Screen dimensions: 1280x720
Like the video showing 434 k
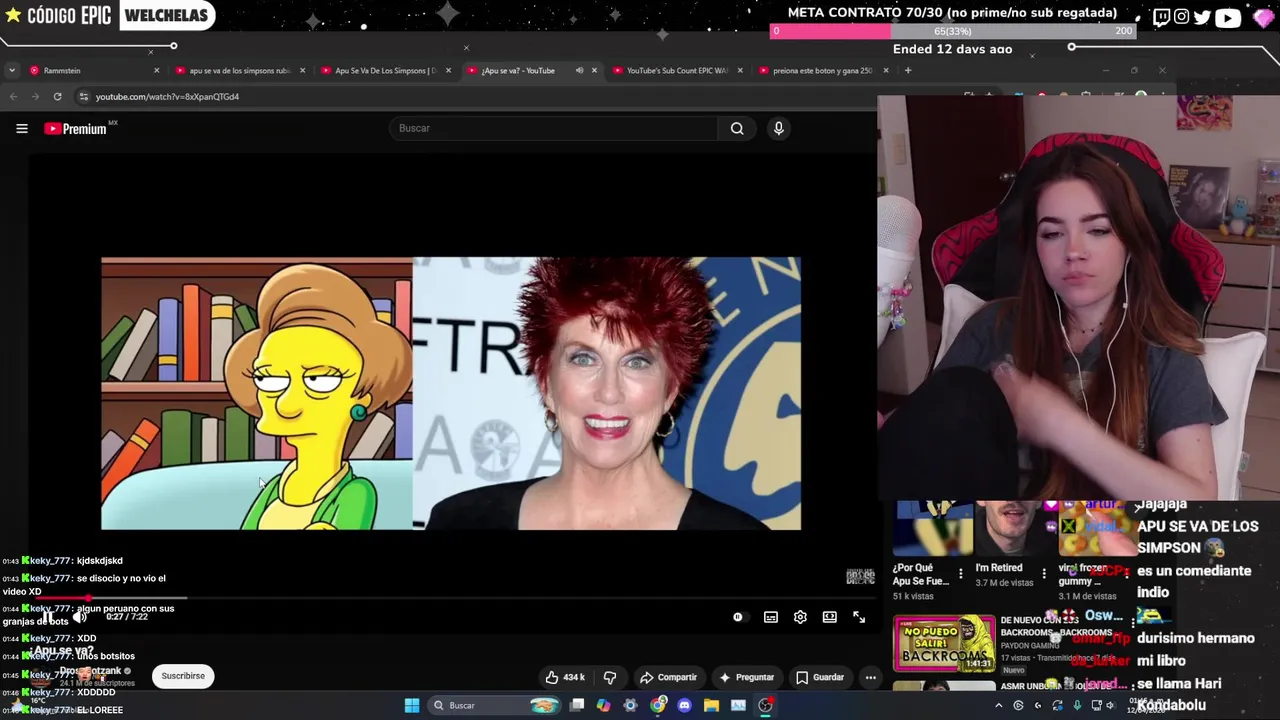pos(564,677)
